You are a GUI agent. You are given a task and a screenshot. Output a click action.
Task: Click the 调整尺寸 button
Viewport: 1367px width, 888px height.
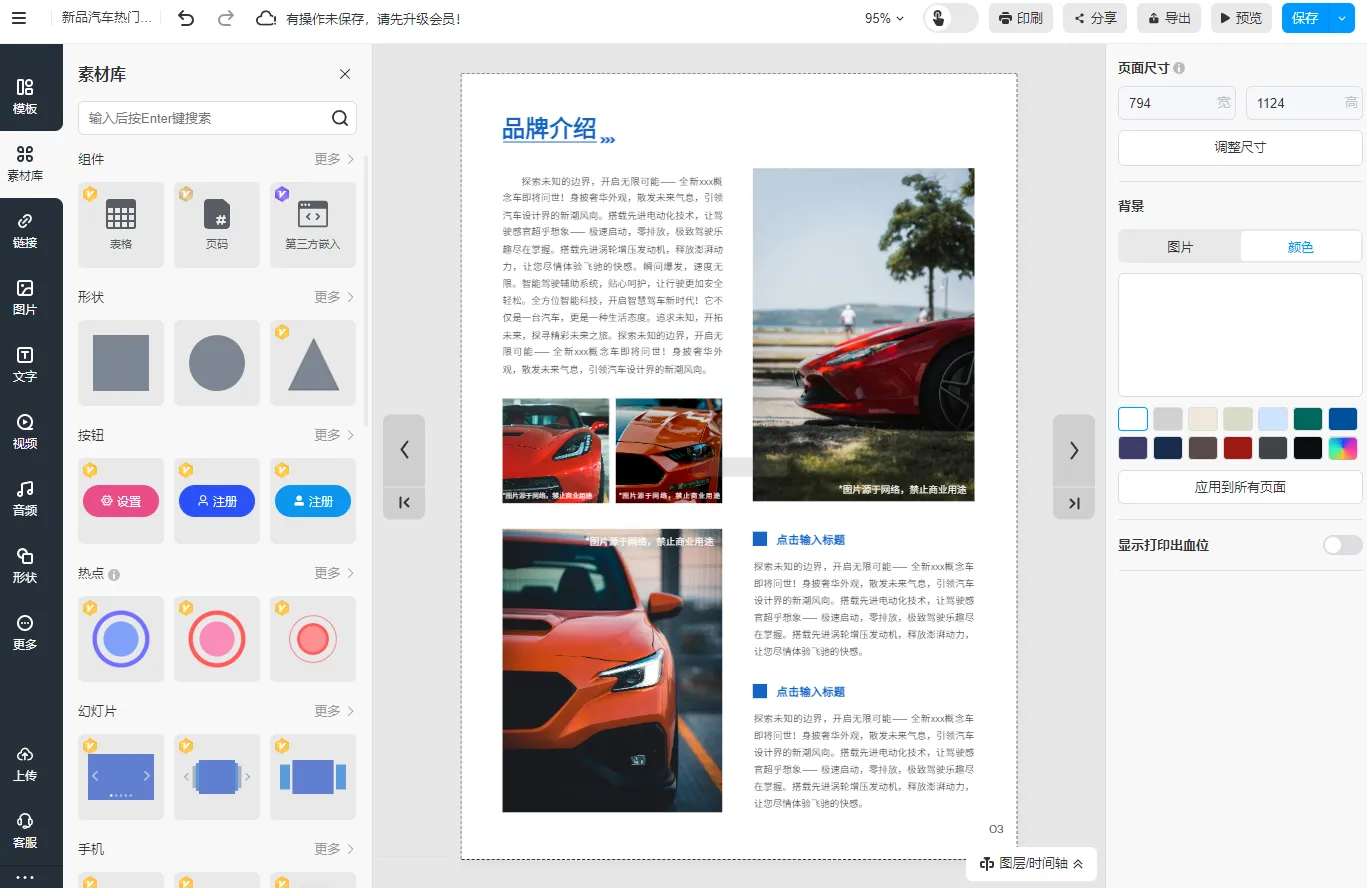(x=1240, y=147)
